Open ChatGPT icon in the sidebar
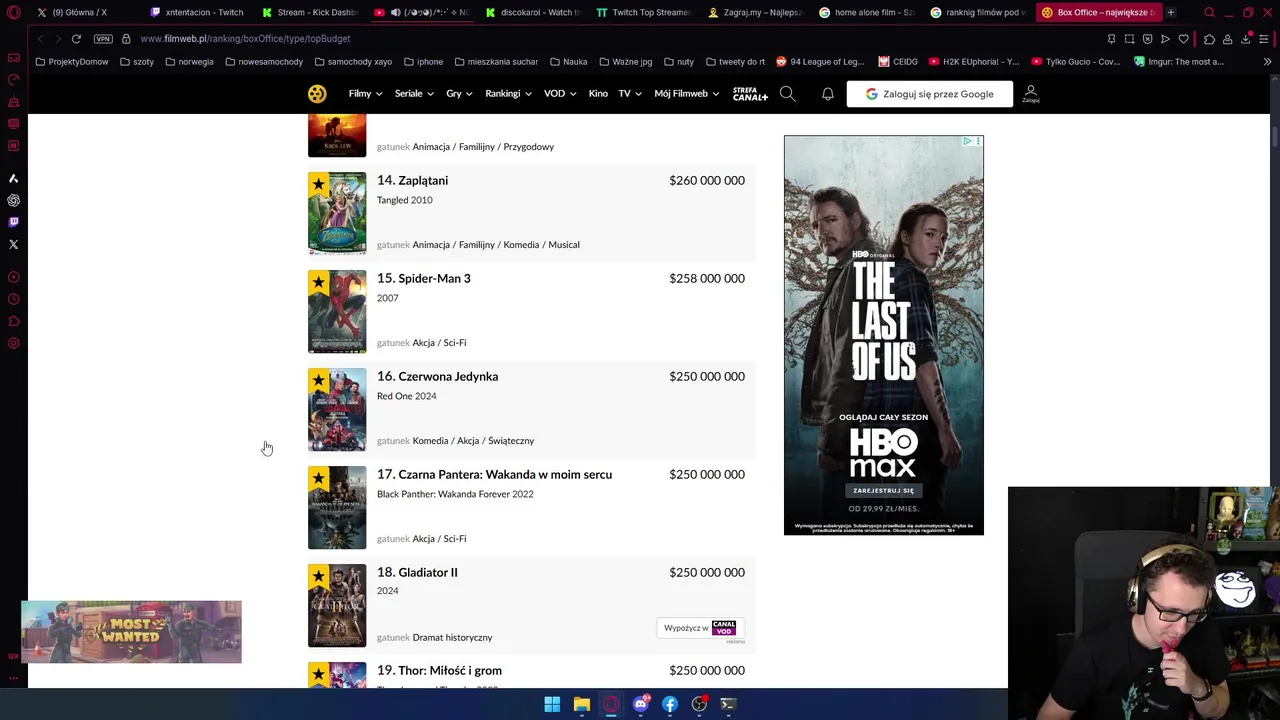 [13, 200]
